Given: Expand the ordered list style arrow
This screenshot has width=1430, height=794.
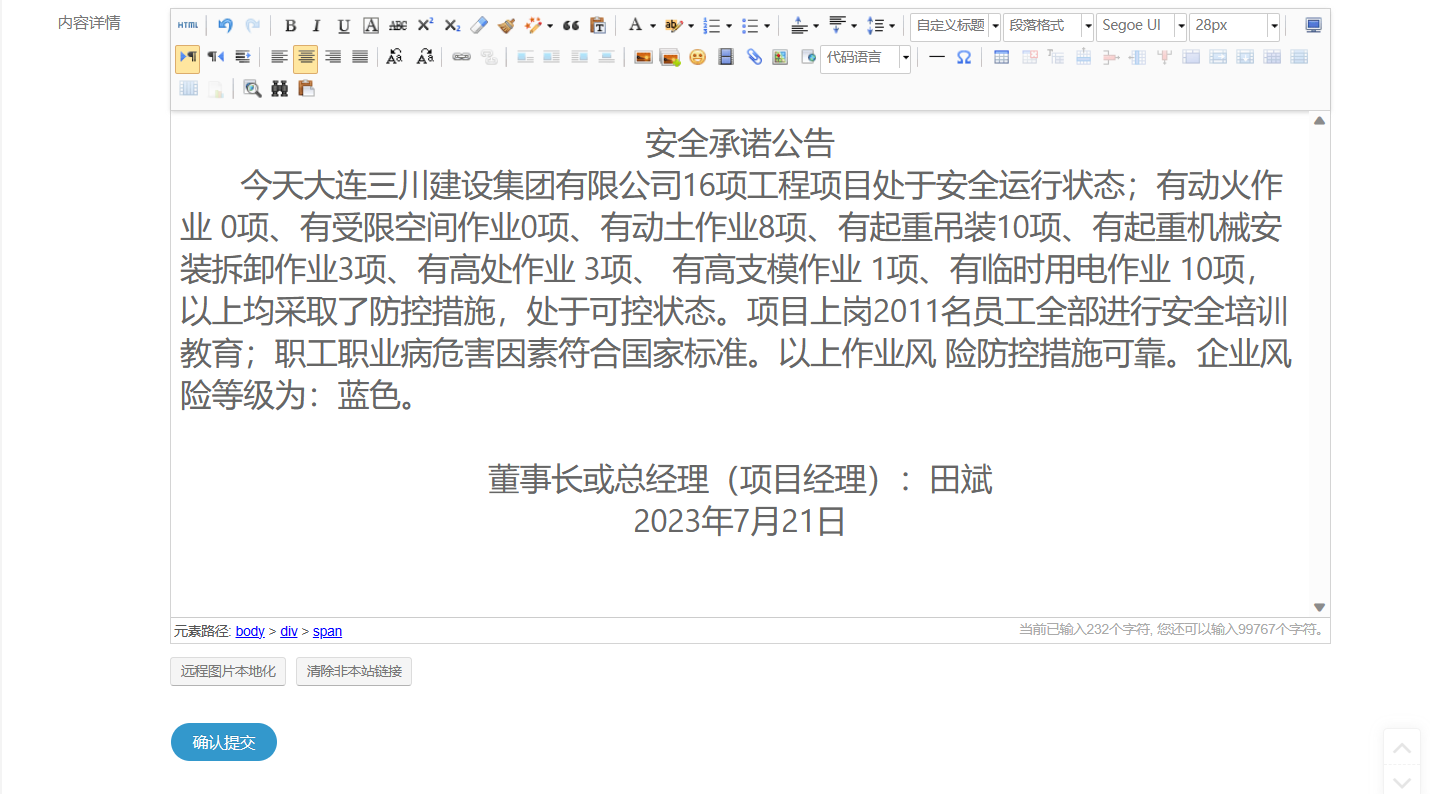Looking at the screenshot, I should coord(729,27).
